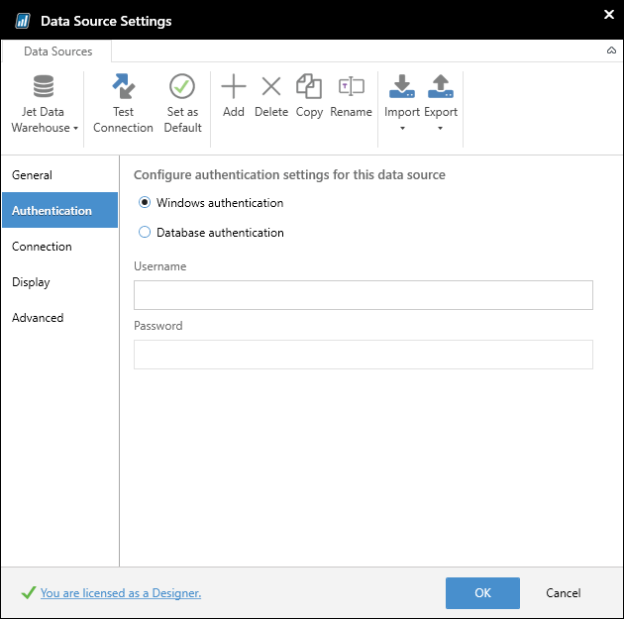Image resolution: width=624 pixels, height=619 pixels.
Task: Select the Authentication settings page
Action: [x=60, y=210]
